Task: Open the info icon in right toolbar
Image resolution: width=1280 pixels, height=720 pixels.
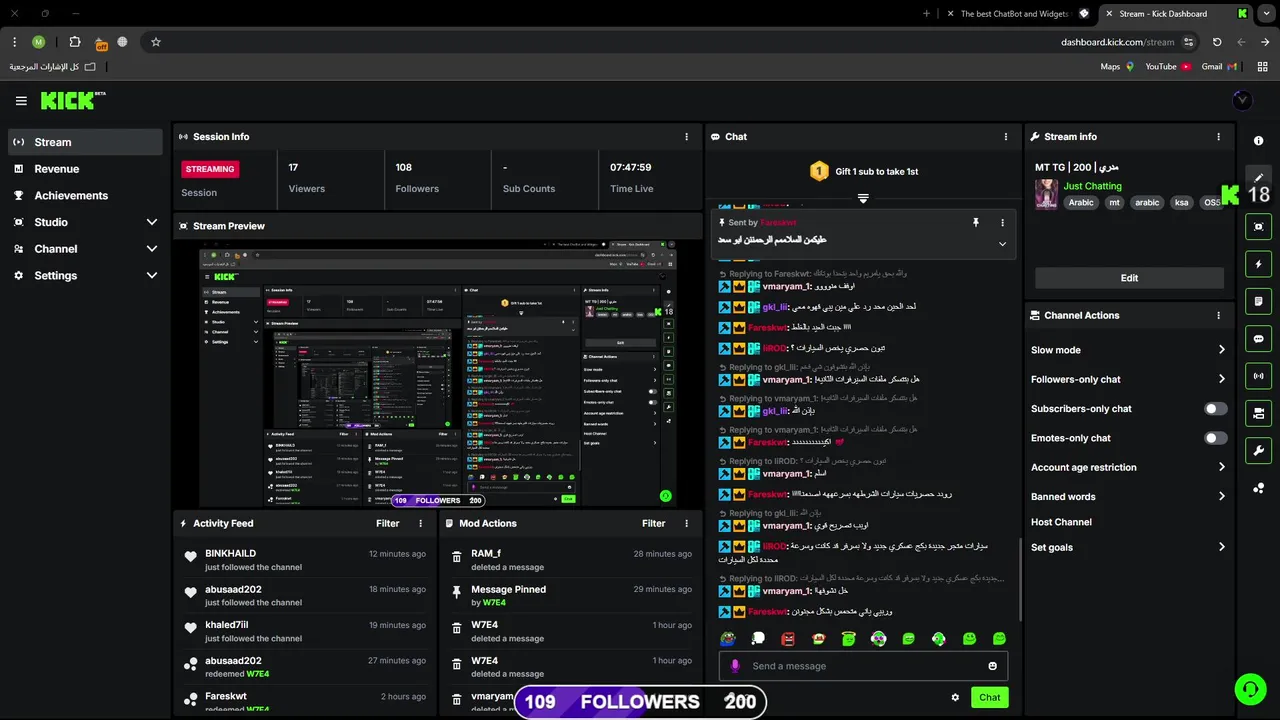Action: pyautogui.click(x=1259, y=141)
